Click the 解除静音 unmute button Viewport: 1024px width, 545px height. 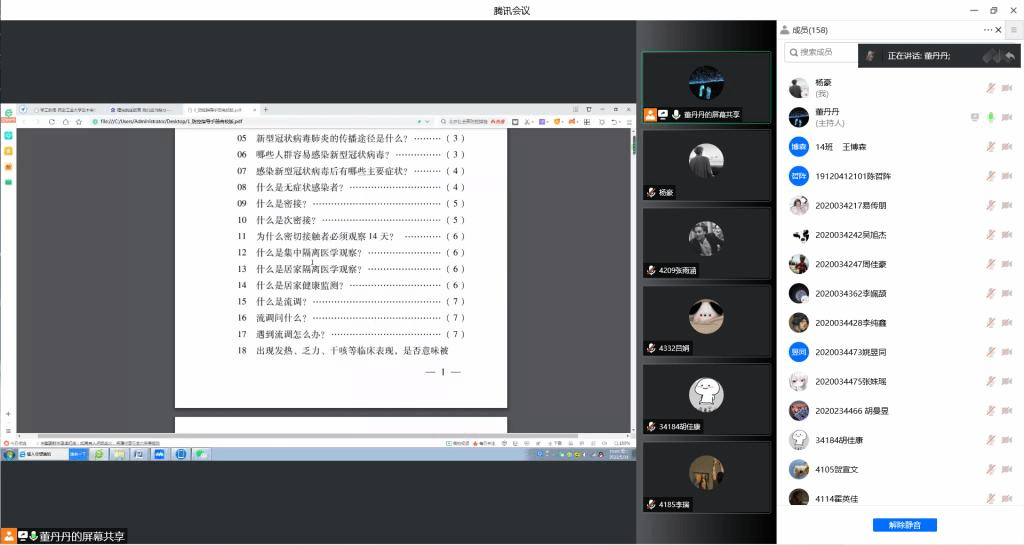[904, 525]
